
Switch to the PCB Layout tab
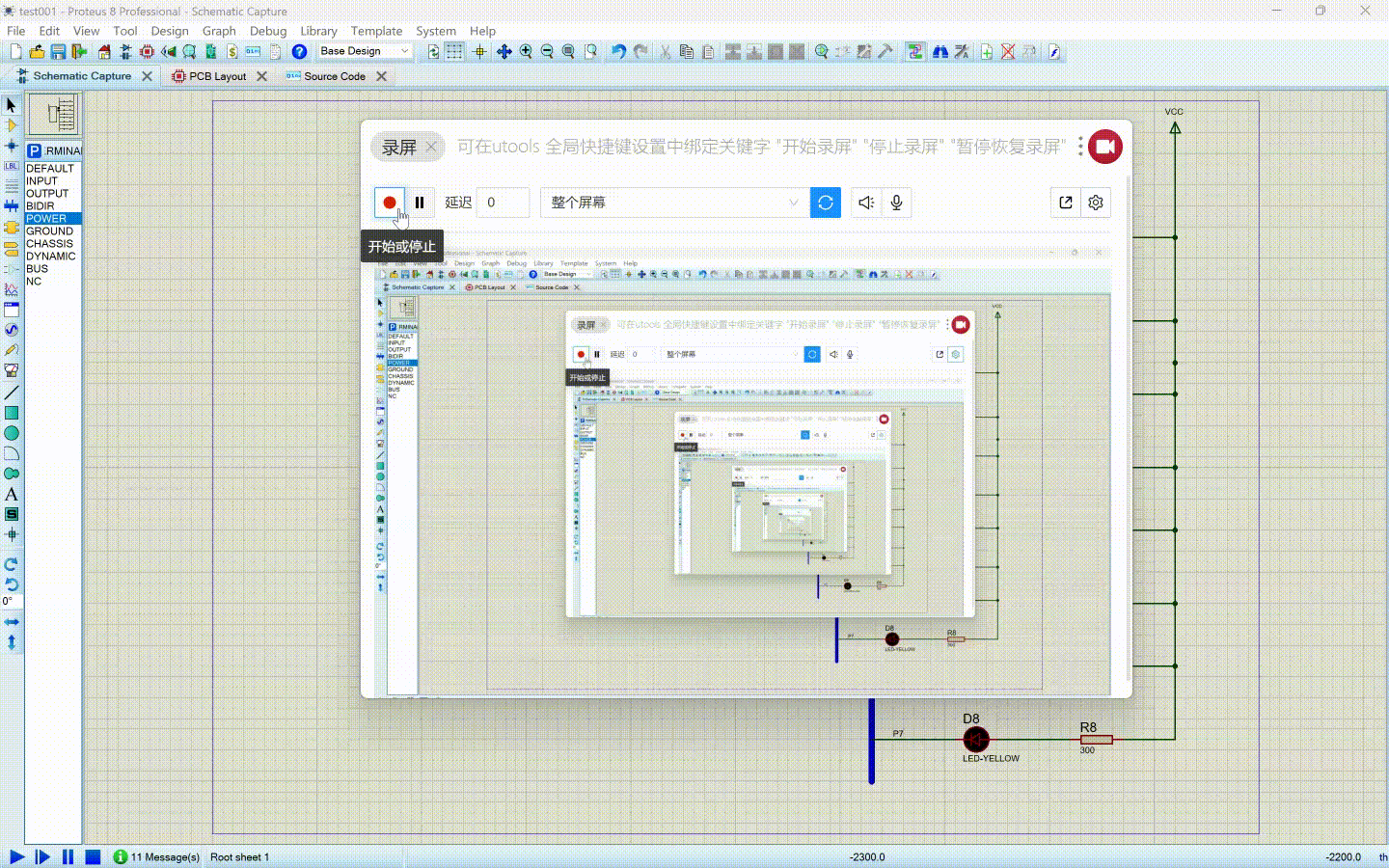click(217, 76)
